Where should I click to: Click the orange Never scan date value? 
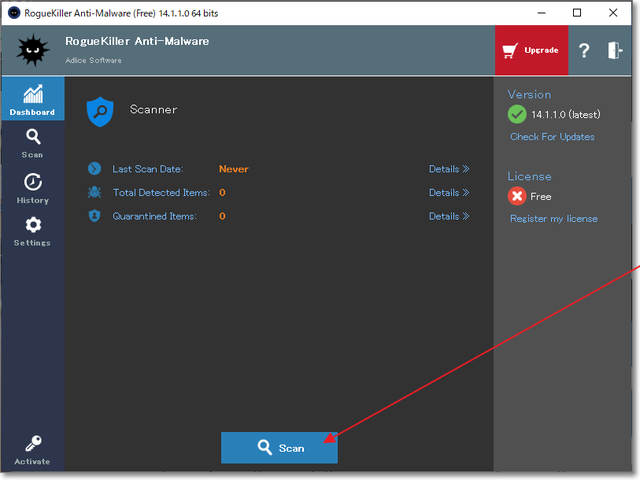234,169
